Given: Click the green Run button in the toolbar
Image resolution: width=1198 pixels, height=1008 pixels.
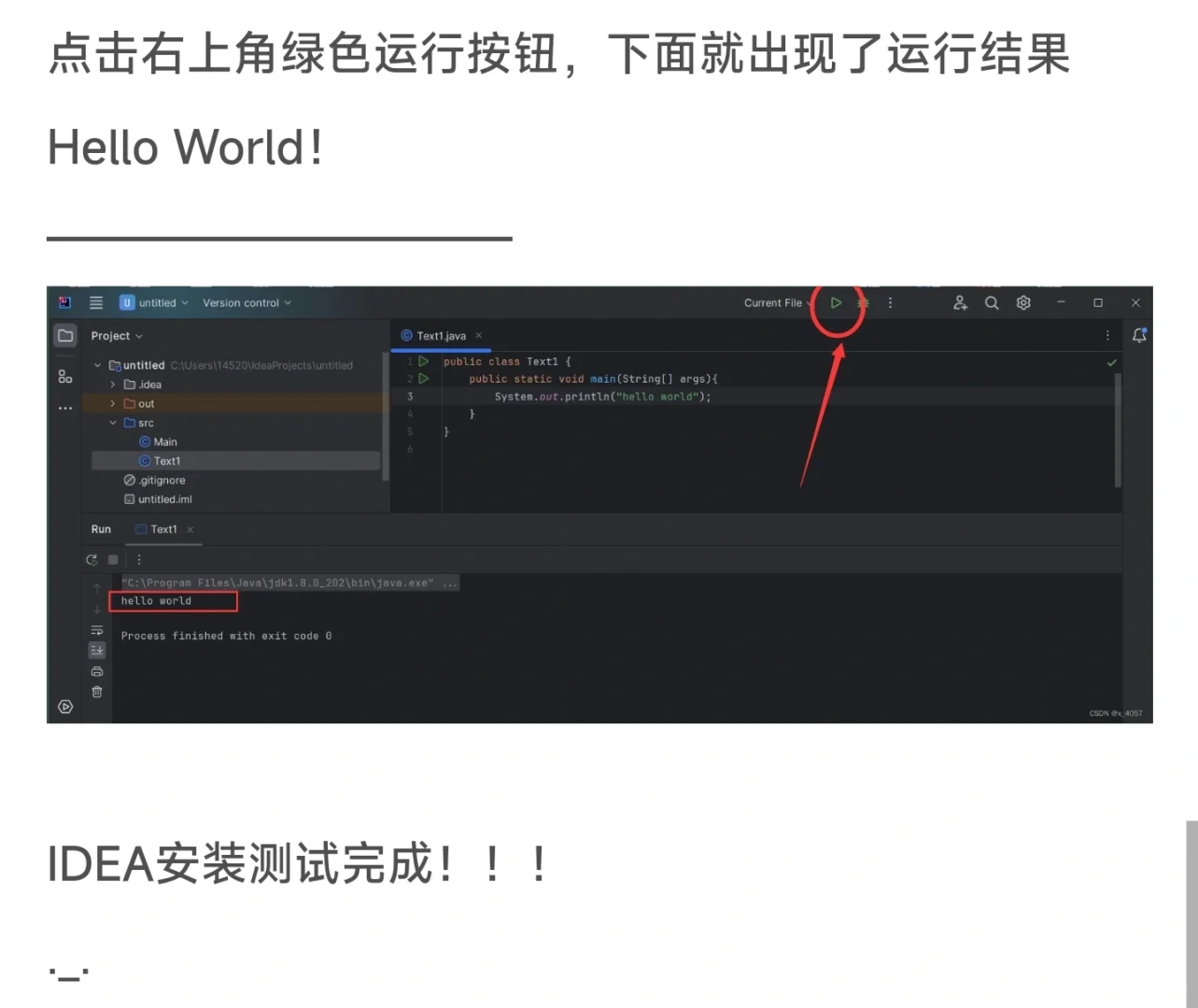Looking at the screenshot, I should 836,302.
